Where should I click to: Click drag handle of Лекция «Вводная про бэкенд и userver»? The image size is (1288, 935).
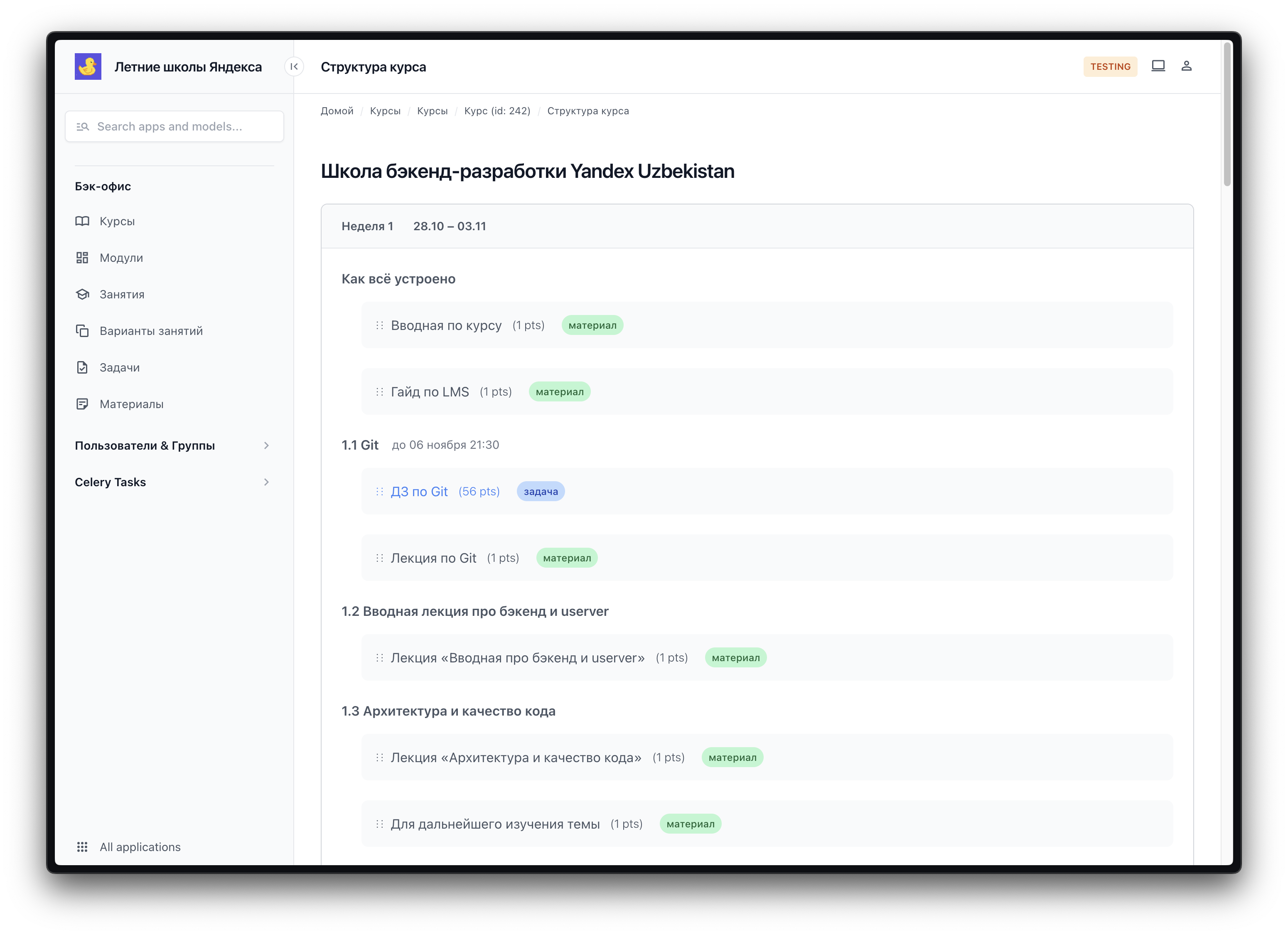click(379, 658)
